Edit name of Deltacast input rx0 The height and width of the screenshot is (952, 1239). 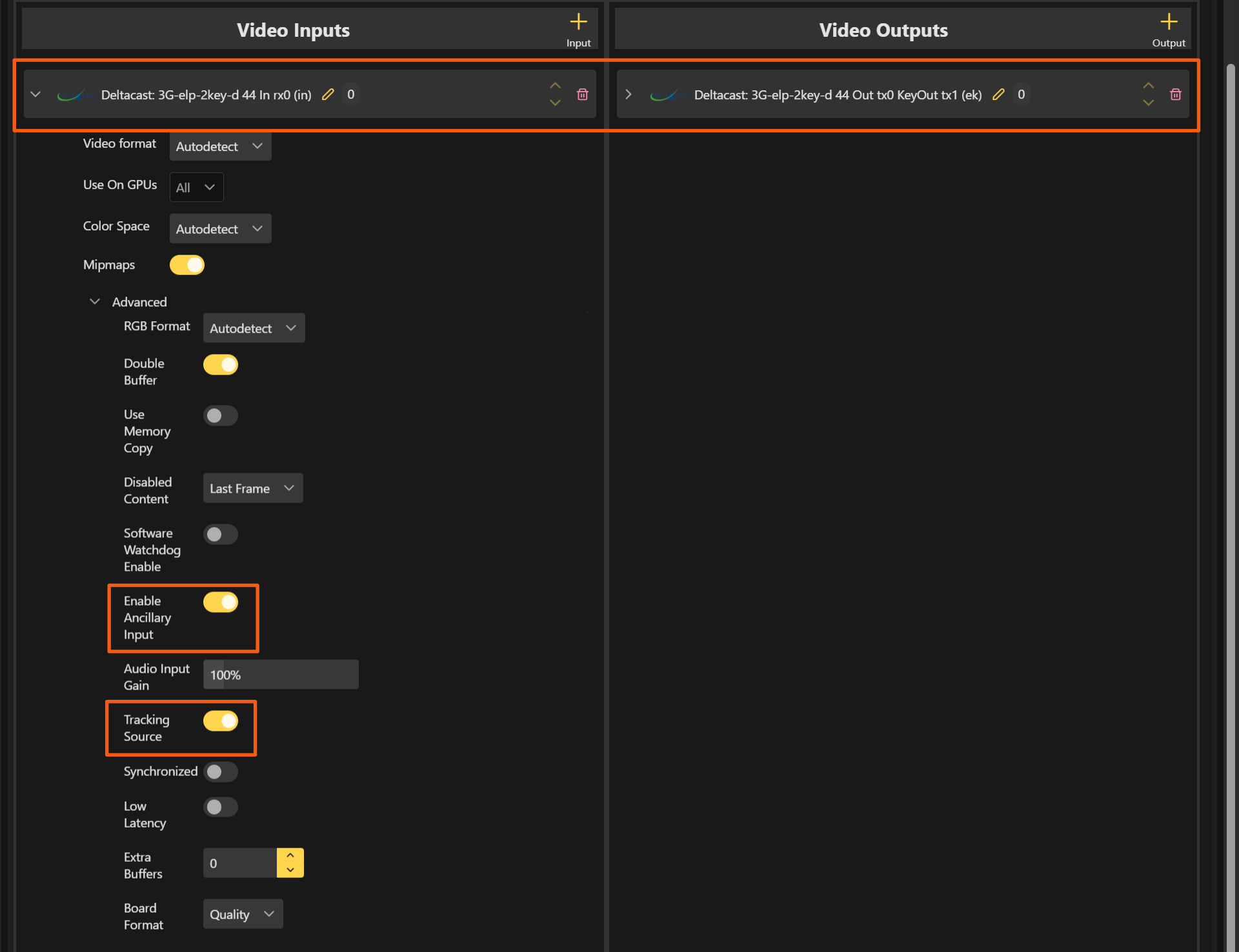pos(328,95)
